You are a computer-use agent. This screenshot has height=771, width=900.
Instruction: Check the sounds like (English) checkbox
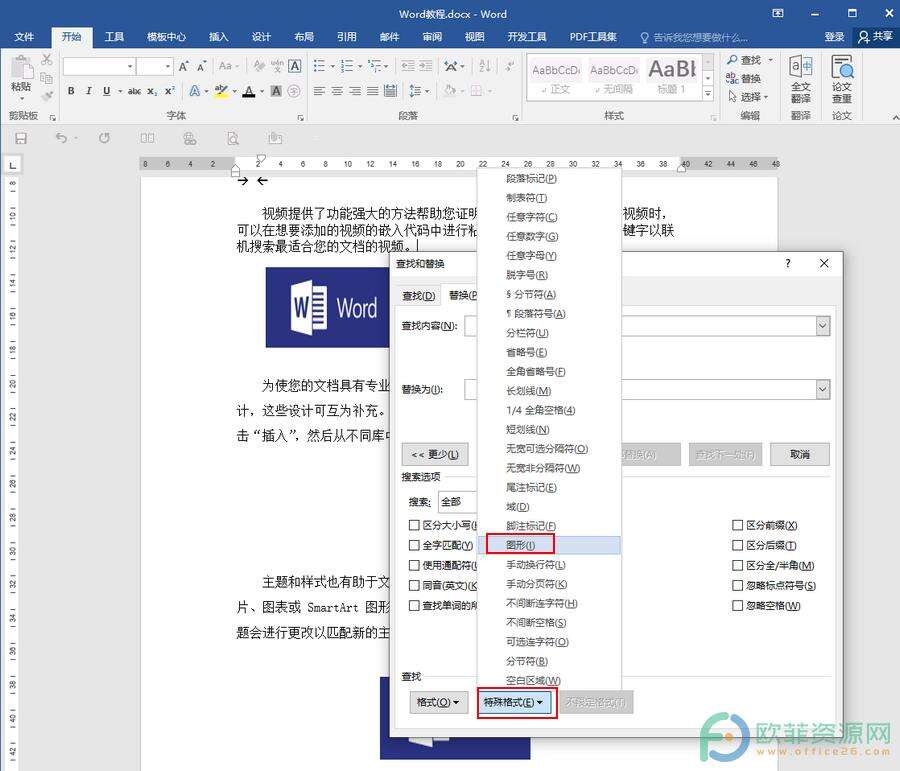(414, 585)
